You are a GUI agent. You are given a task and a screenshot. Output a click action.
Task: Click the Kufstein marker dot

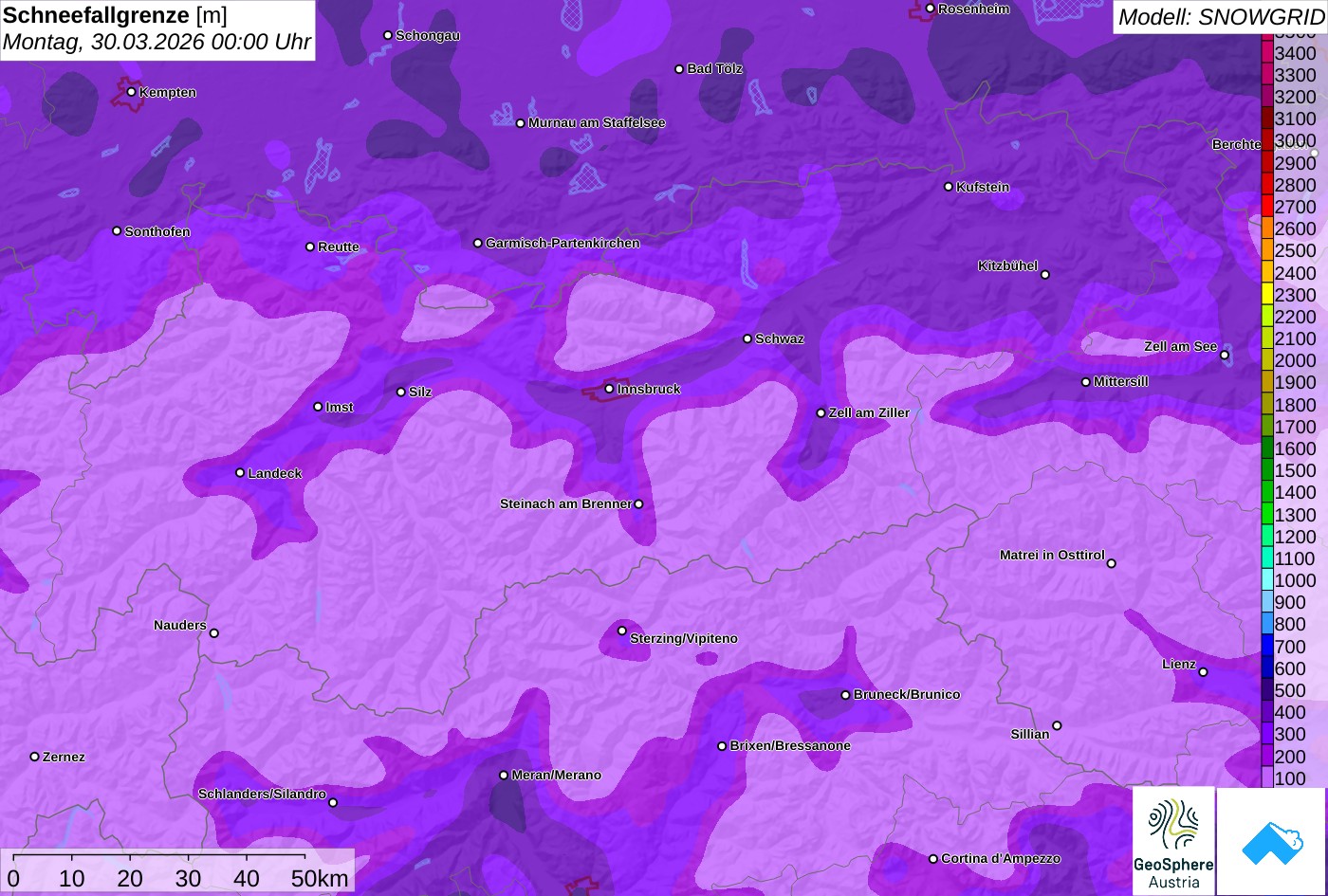[x=948, y=187]
